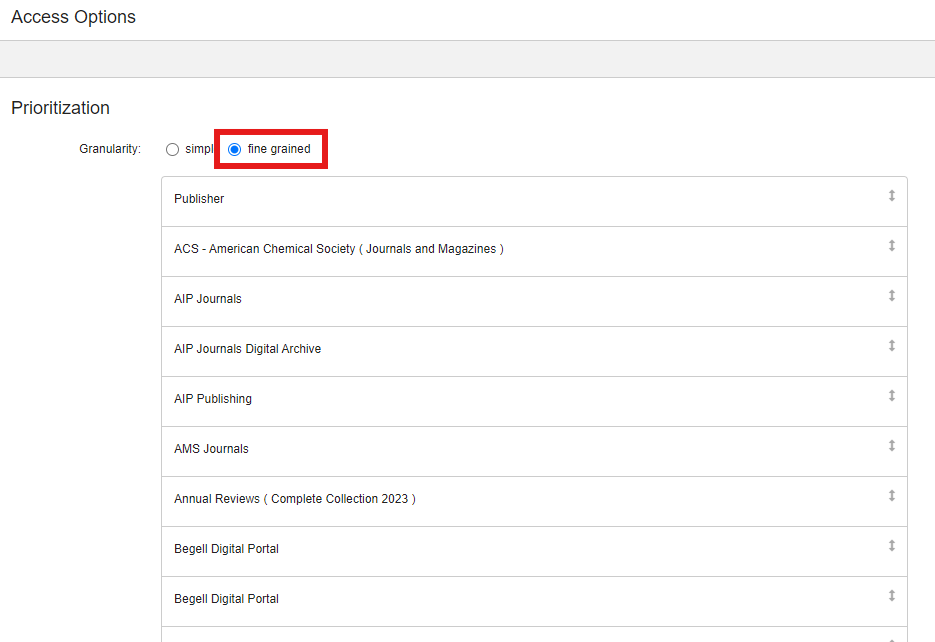Select the AIP Journals list entry
The height and width of the screenshot is (642, 935).
534,302
